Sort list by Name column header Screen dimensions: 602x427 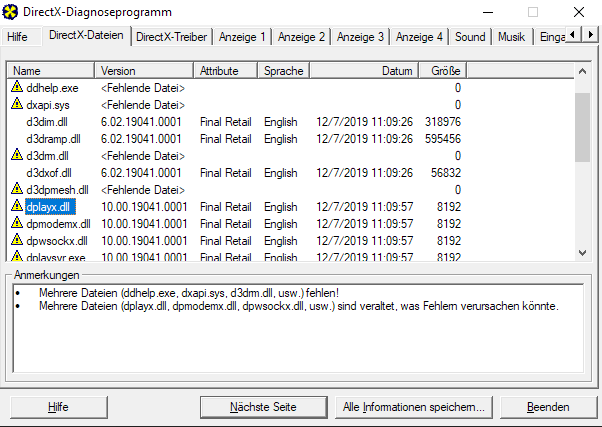point(51,71)
